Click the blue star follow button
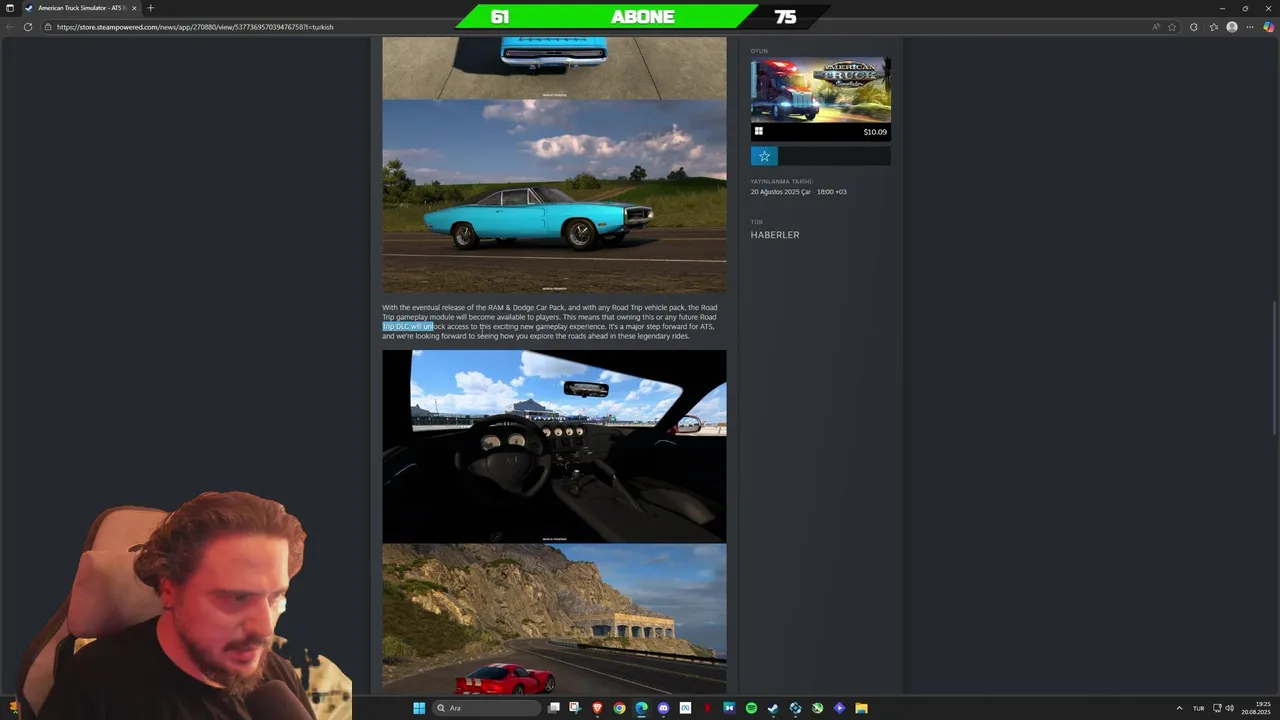This screenshot has width=1280, height=720. (x=764, y=156)
